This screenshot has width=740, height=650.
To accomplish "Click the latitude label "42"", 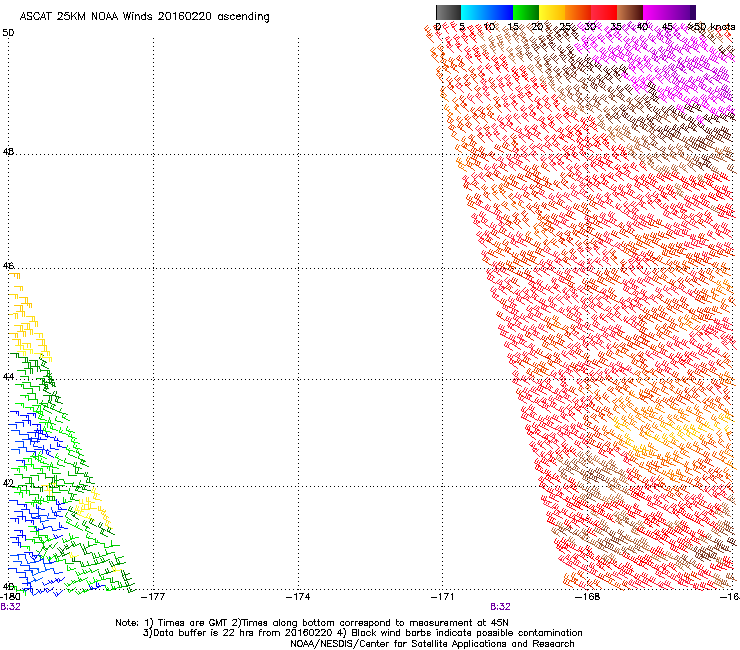I will 8,483.
